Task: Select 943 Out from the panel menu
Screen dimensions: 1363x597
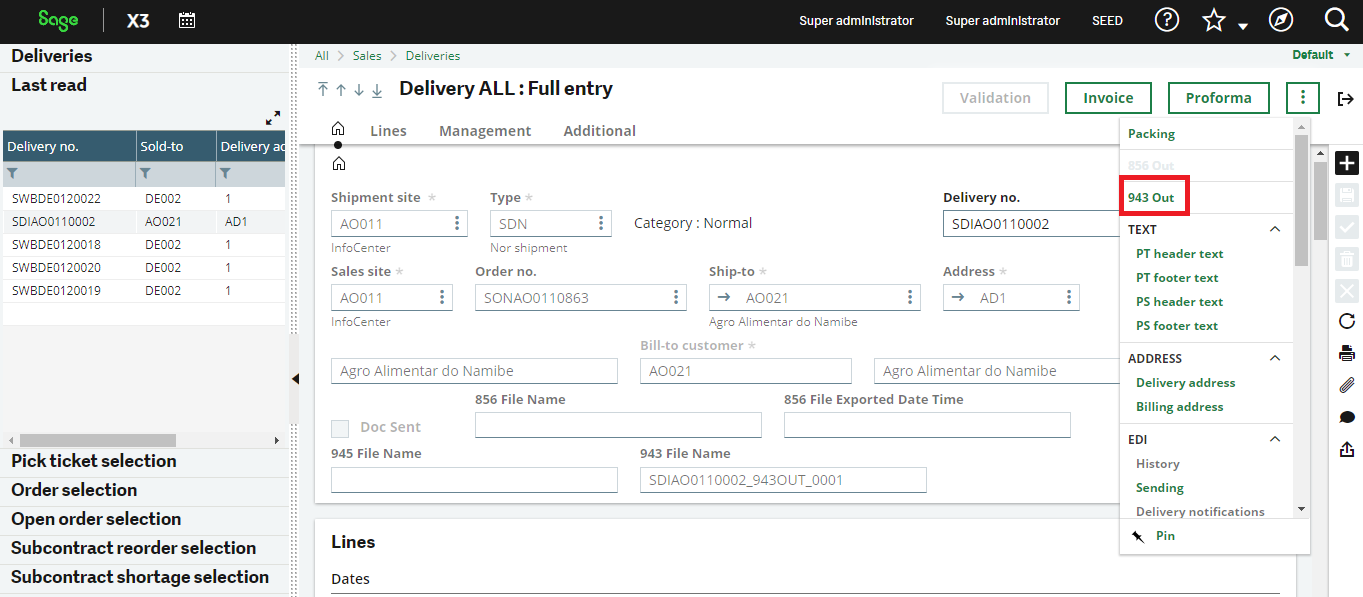Action: click(x=1153, y=197)
